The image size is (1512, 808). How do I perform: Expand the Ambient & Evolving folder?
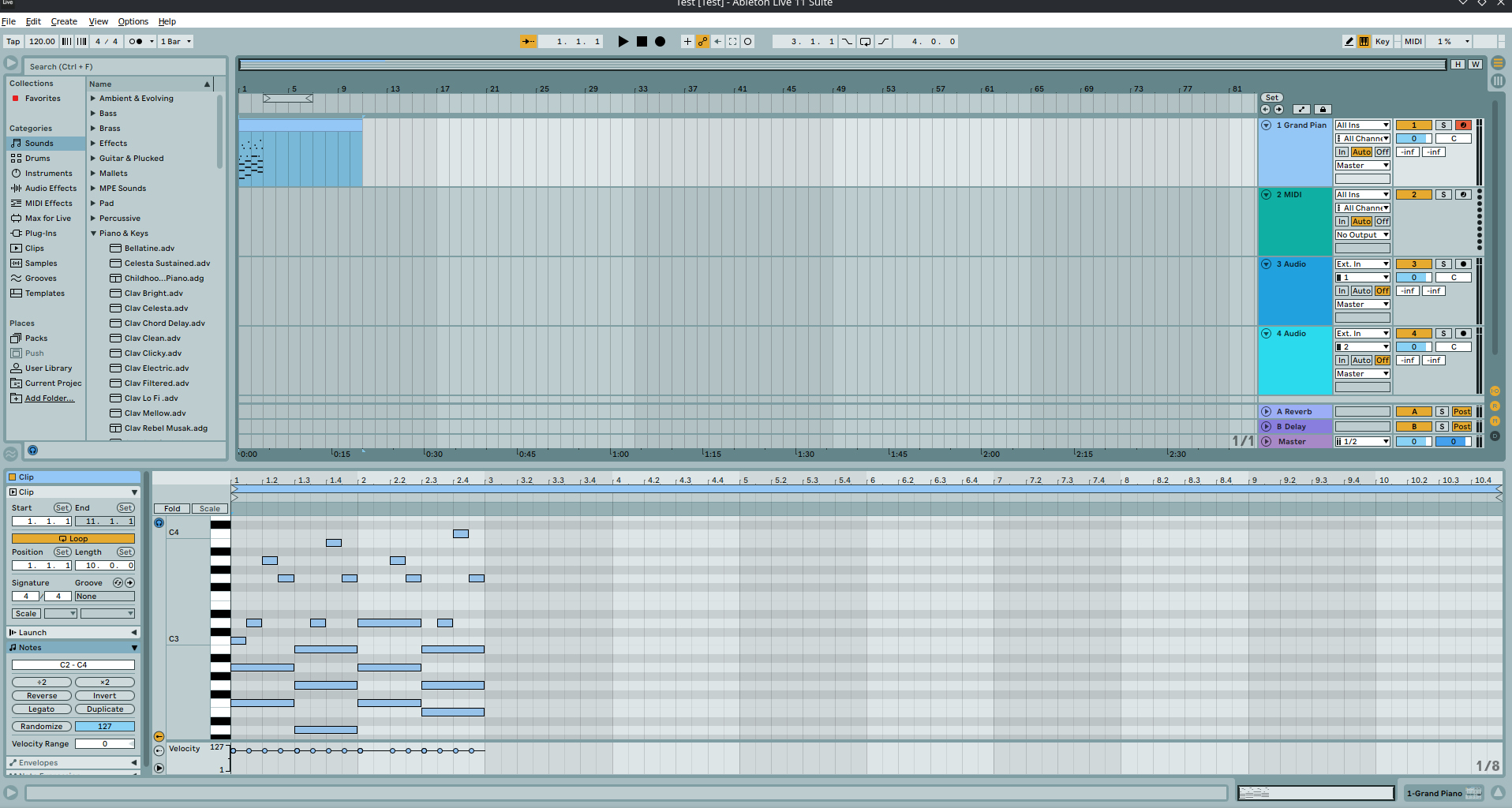(93, 99)
